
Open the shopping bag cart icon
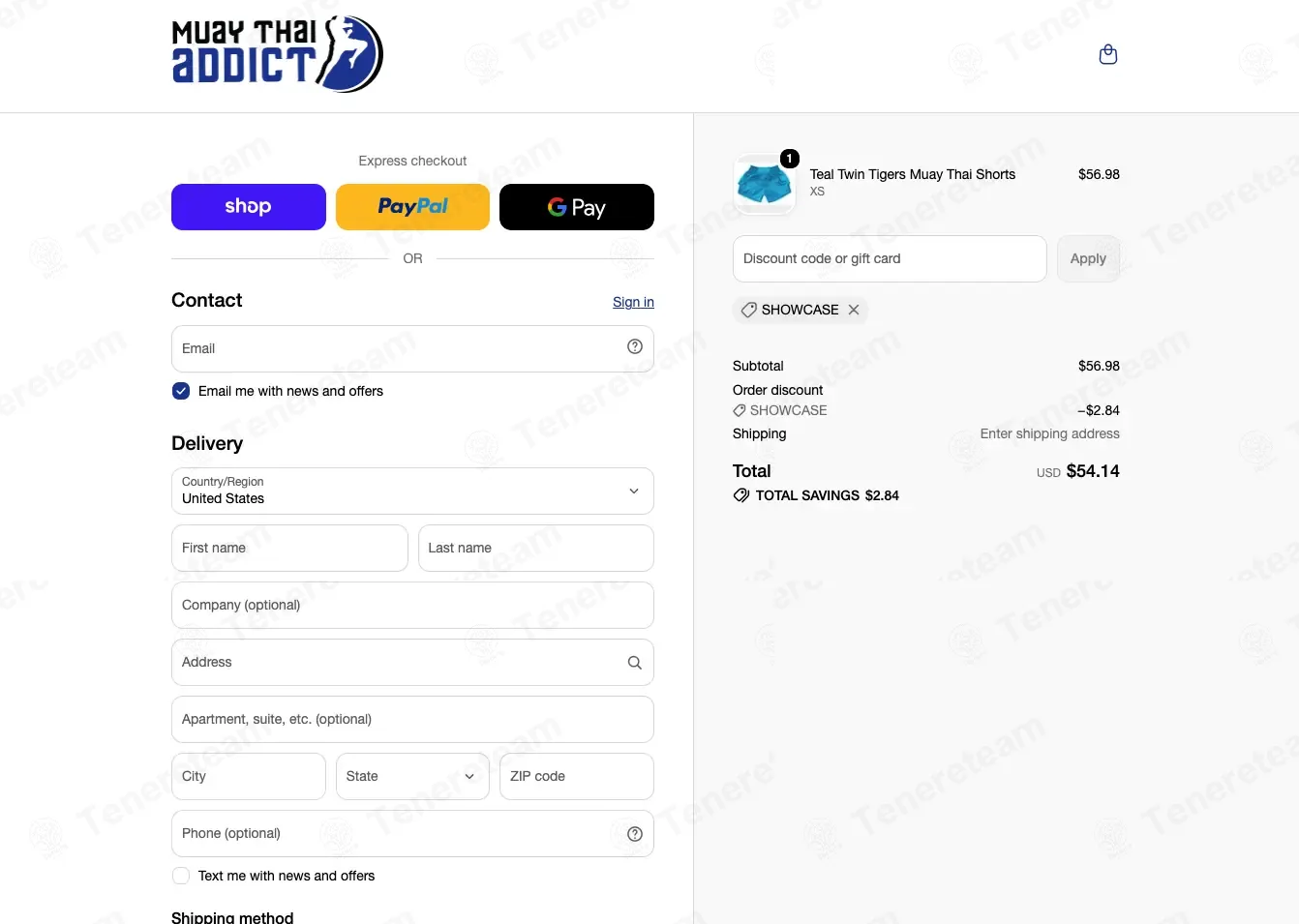[1108, 55]
